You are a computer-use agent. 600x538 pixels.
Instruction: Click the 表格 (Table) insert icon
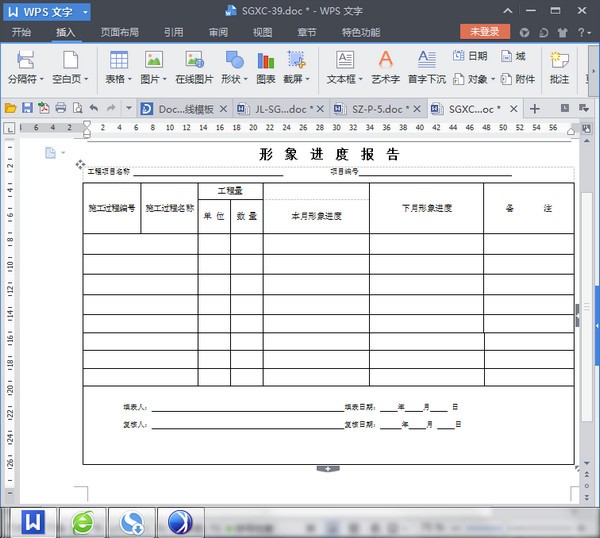[x=118, y=60]
